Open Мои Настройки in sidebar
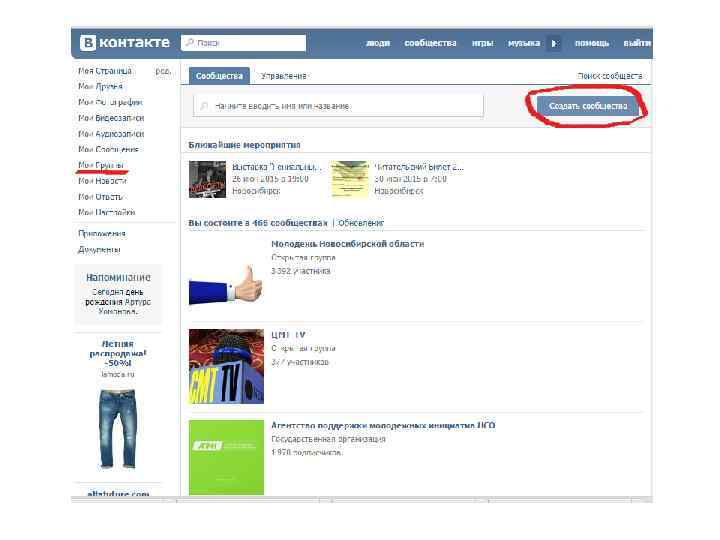The image size is (720, 540). coord(107,212)
